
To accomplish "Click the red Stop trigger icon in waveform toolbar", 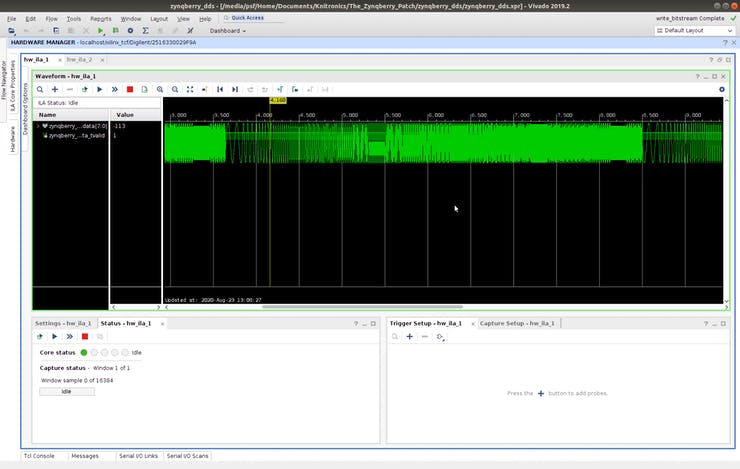I will pos(129,89).
